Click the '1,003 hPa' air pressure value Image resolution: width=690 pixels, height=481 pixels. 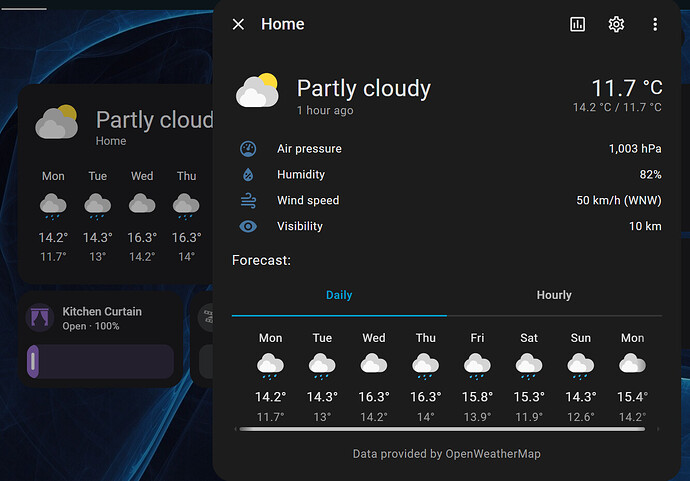pos(635,149)
